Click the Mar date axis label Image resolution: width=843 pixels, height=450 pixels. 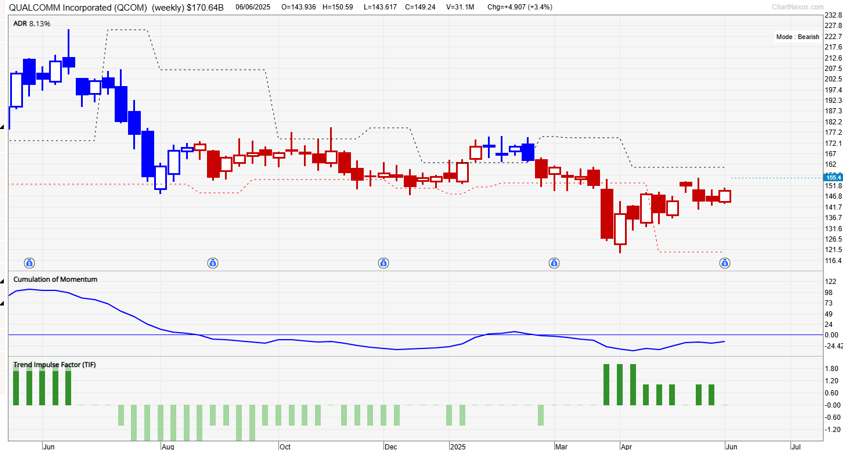tap(561, 446)
